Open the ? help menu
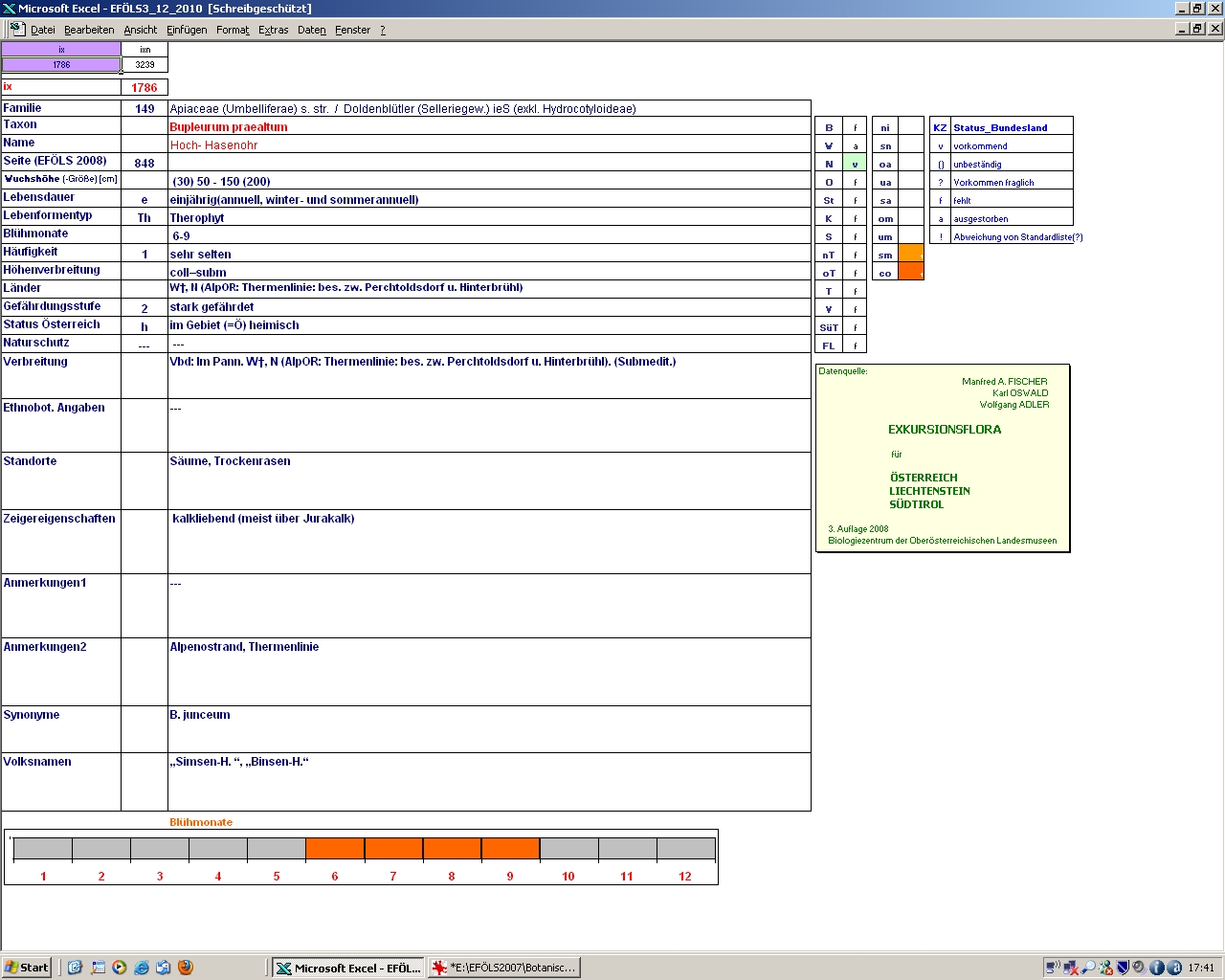Image resolution: width=1225 pixels, height=980 pixels. pyautogui.click(x=383, y=30)
